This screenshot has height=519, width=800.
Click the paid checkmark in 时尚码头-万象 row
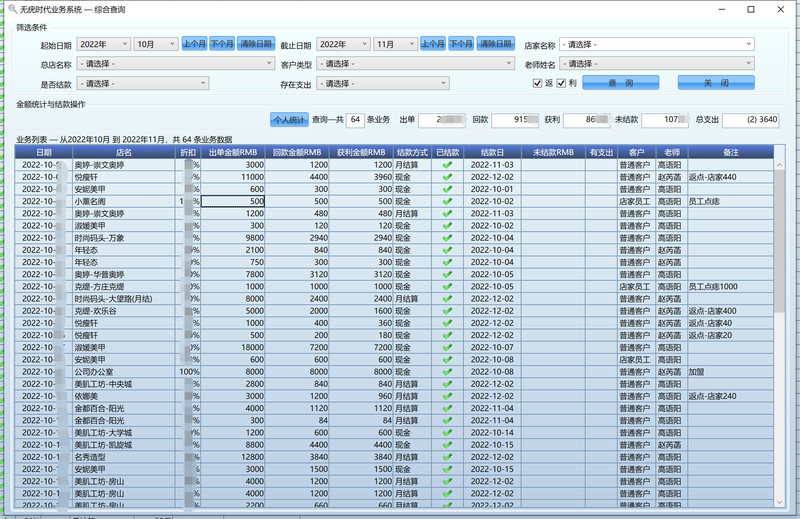tap(447, 238)
